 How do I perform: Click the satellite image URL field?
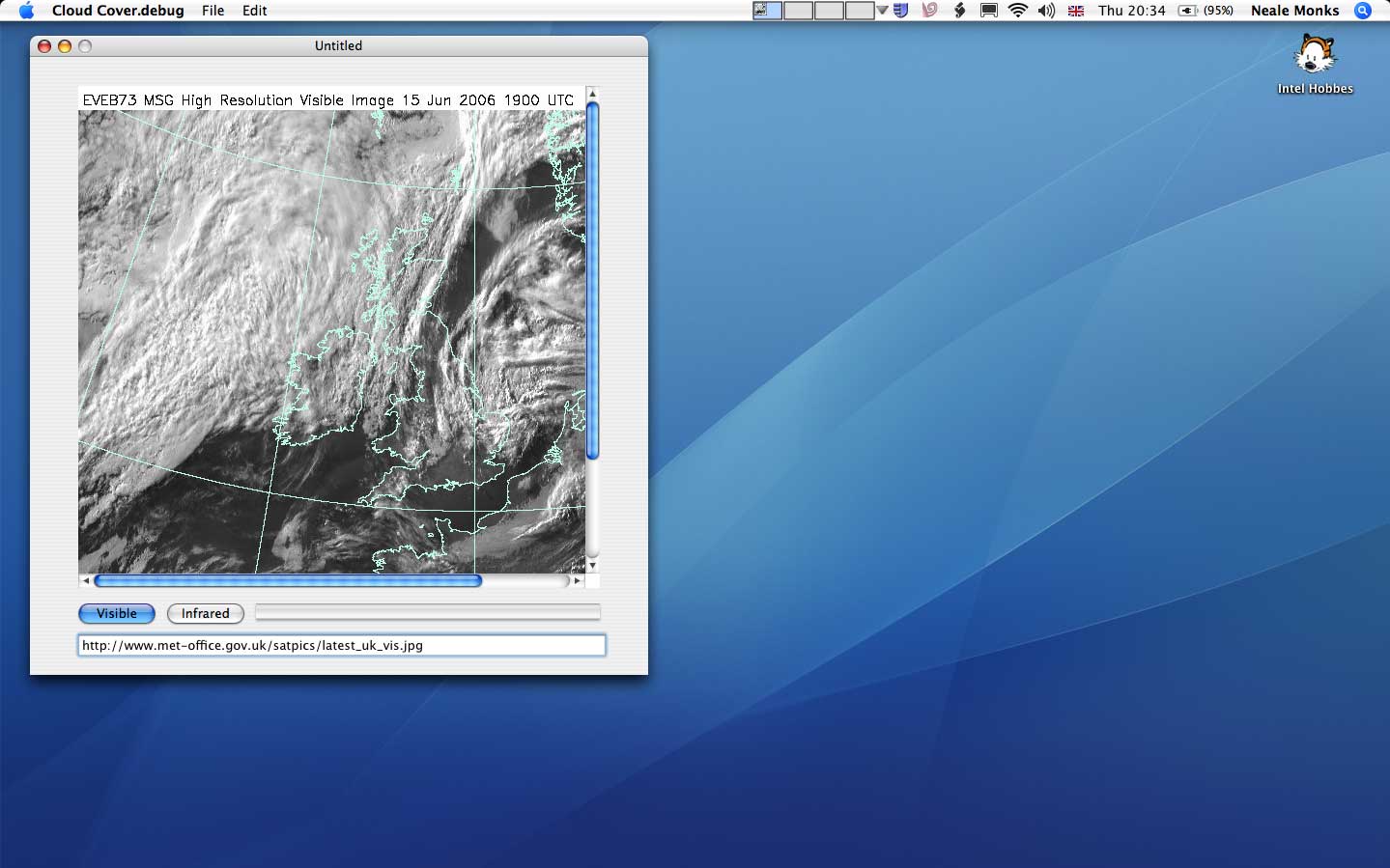[x=341, y=645]
